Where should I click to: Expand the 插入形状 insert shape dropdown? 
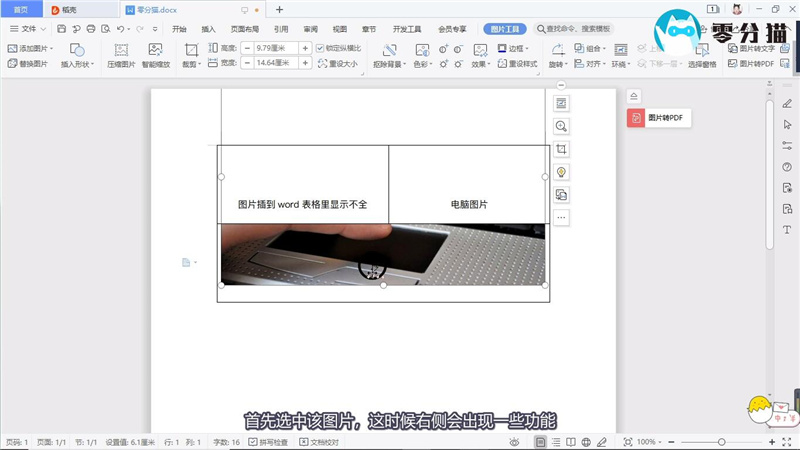77,64
